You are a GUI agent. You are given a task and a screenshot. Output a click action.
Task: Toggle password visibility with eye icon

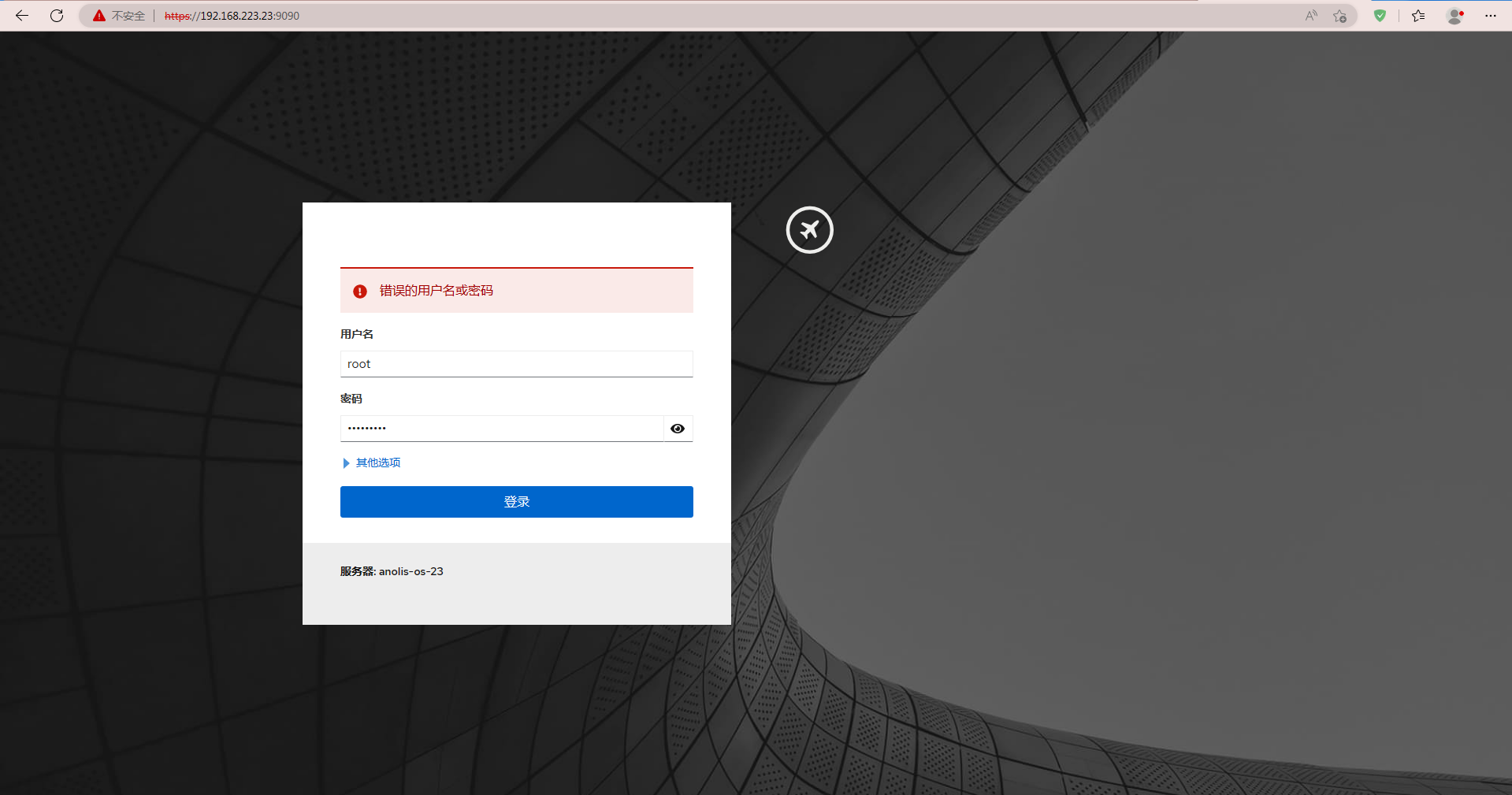678,429
